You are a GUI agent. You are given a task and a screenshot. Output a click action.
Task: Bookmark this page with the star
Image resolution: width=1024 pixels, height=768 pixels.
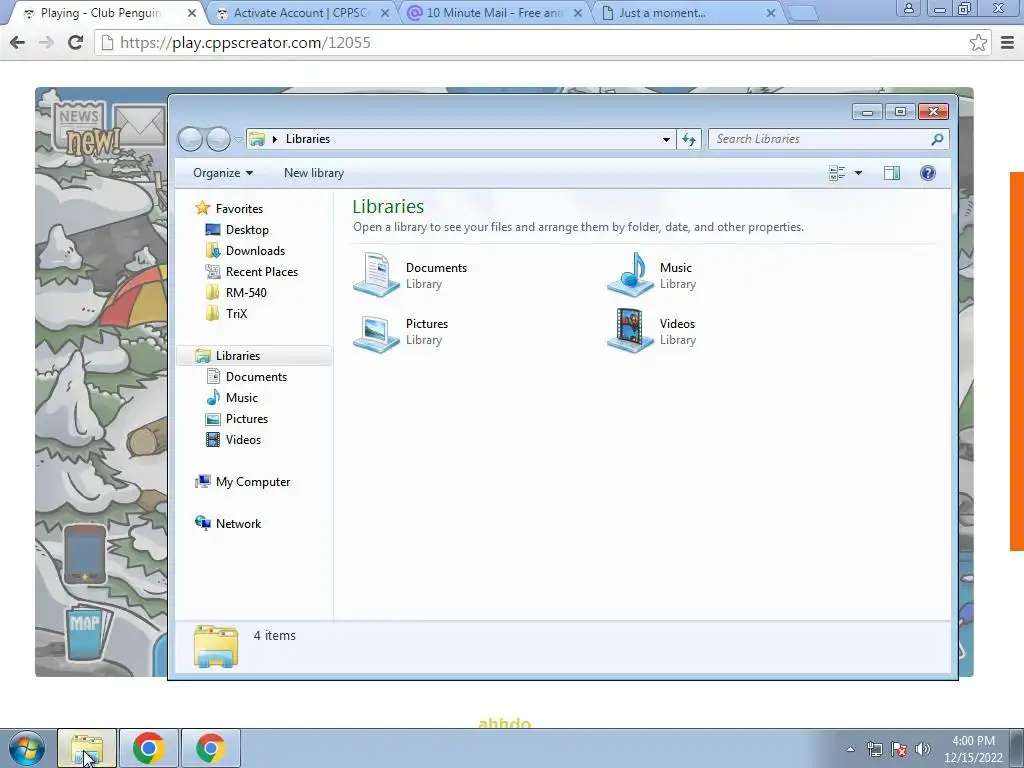pyautogui.click(x=978, y=42)
